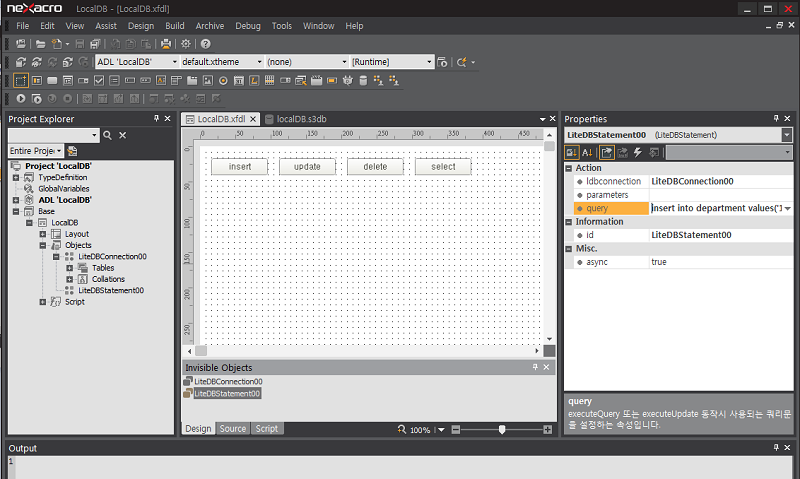Open the Help question mark icon
The height and width of the screenshot is (479, 800).
[x=205, y=44]
